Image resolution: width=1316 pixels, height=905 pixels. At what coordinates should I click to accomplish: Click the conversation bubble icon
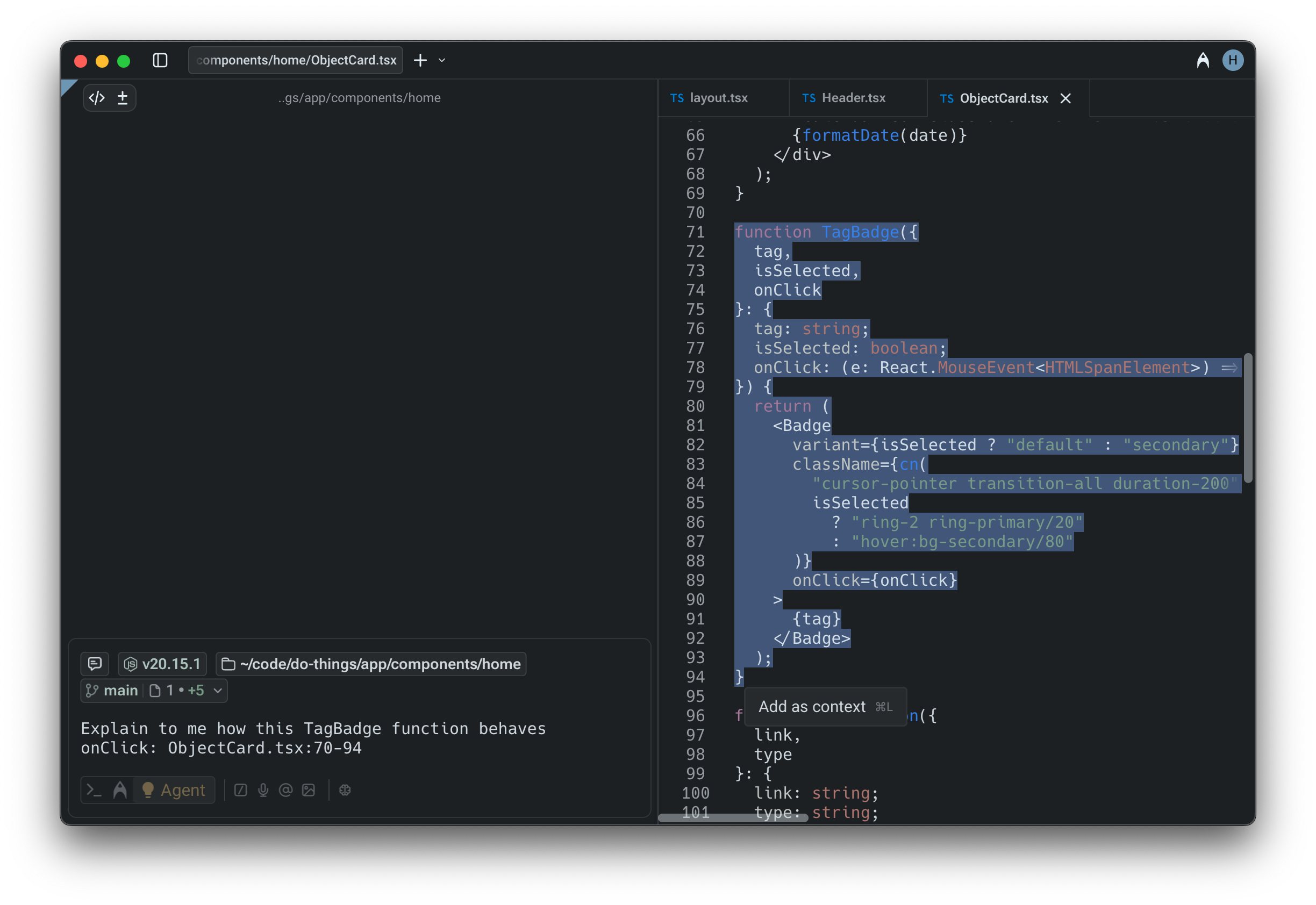pyautogui.click(x=95, y=664)
